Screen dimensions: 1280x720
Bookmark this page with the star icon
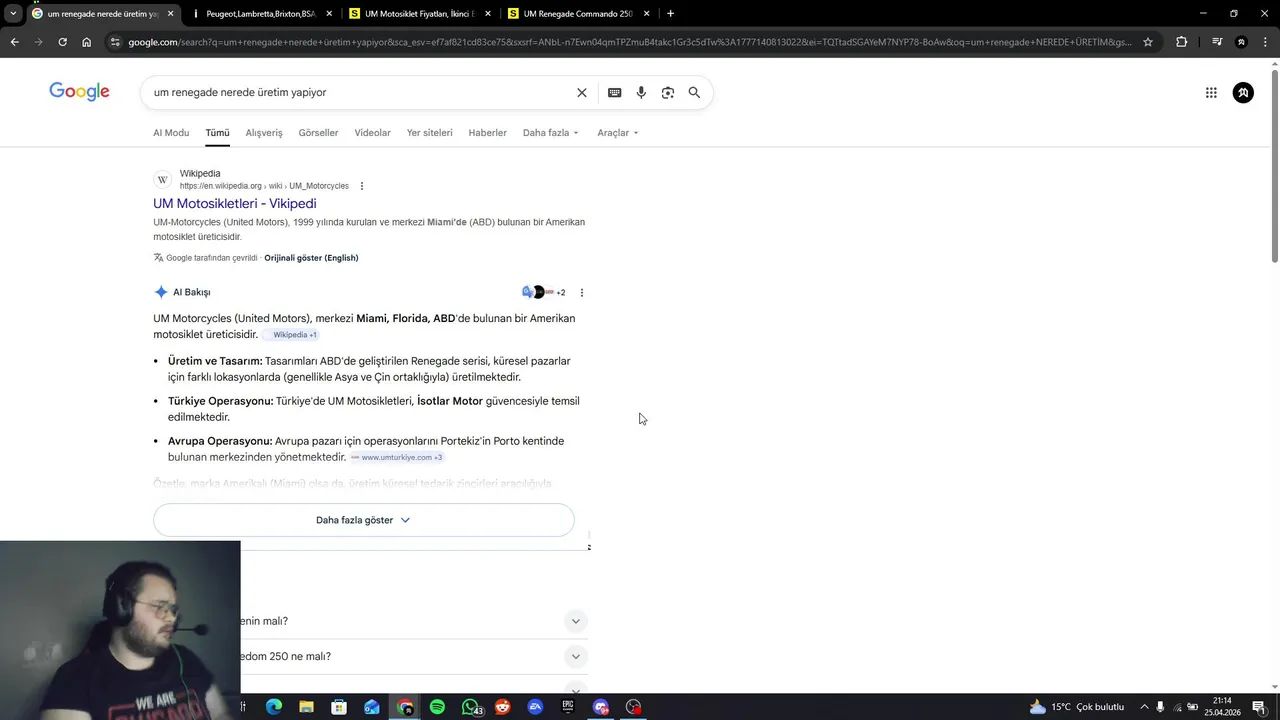pyautogui.click(x=1148, y=42)
